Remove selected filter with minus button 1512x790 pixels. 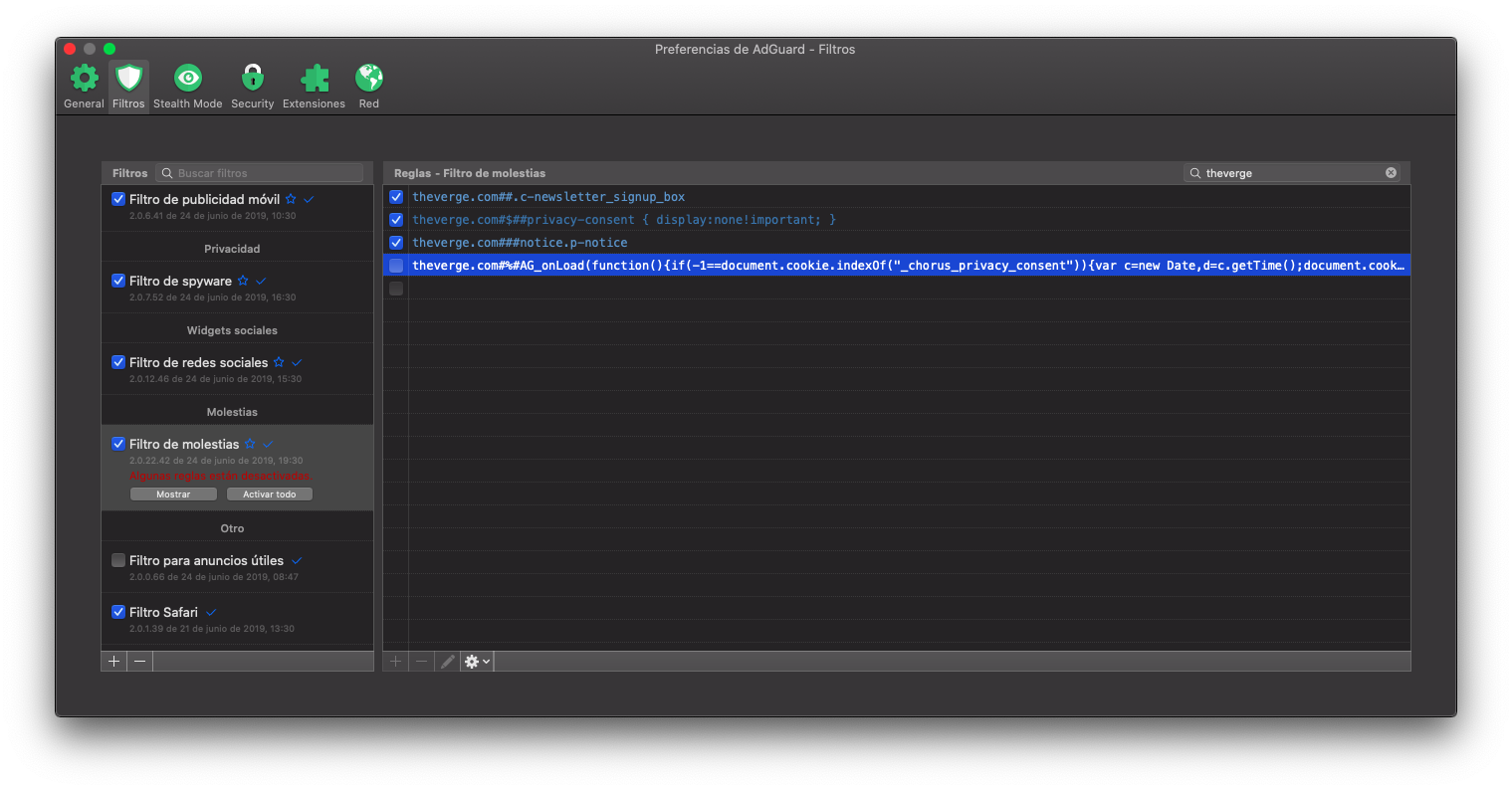point(140,662)
